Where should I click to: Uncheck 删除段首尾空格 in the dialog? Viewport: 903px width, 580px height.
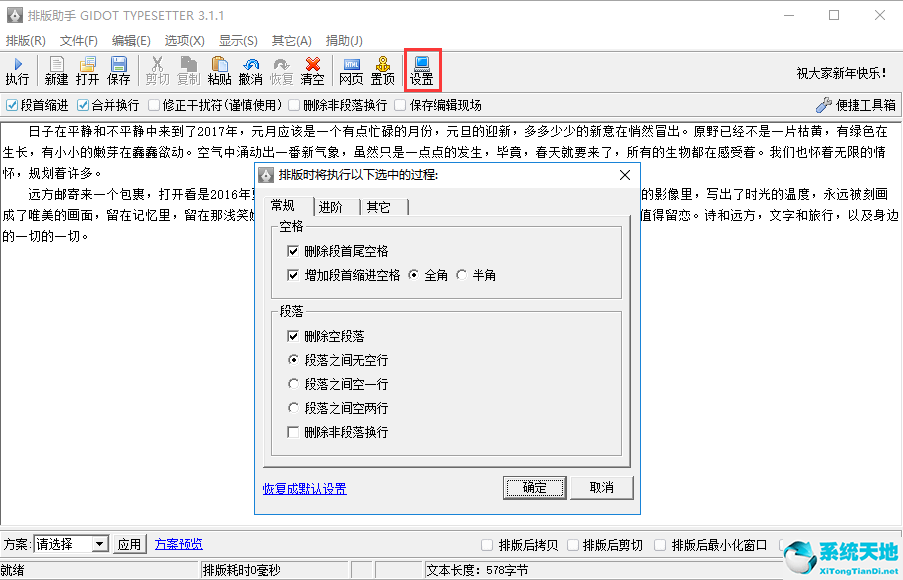click(293, 251)
